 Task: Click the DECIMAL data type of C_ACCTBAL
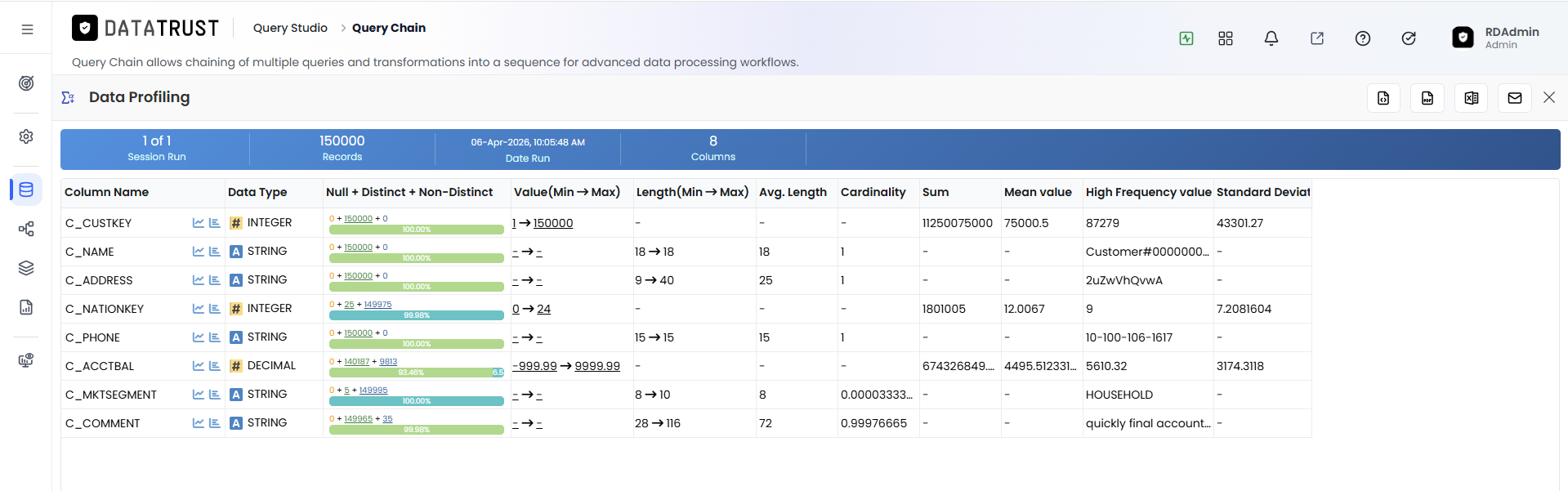point(271,365)
